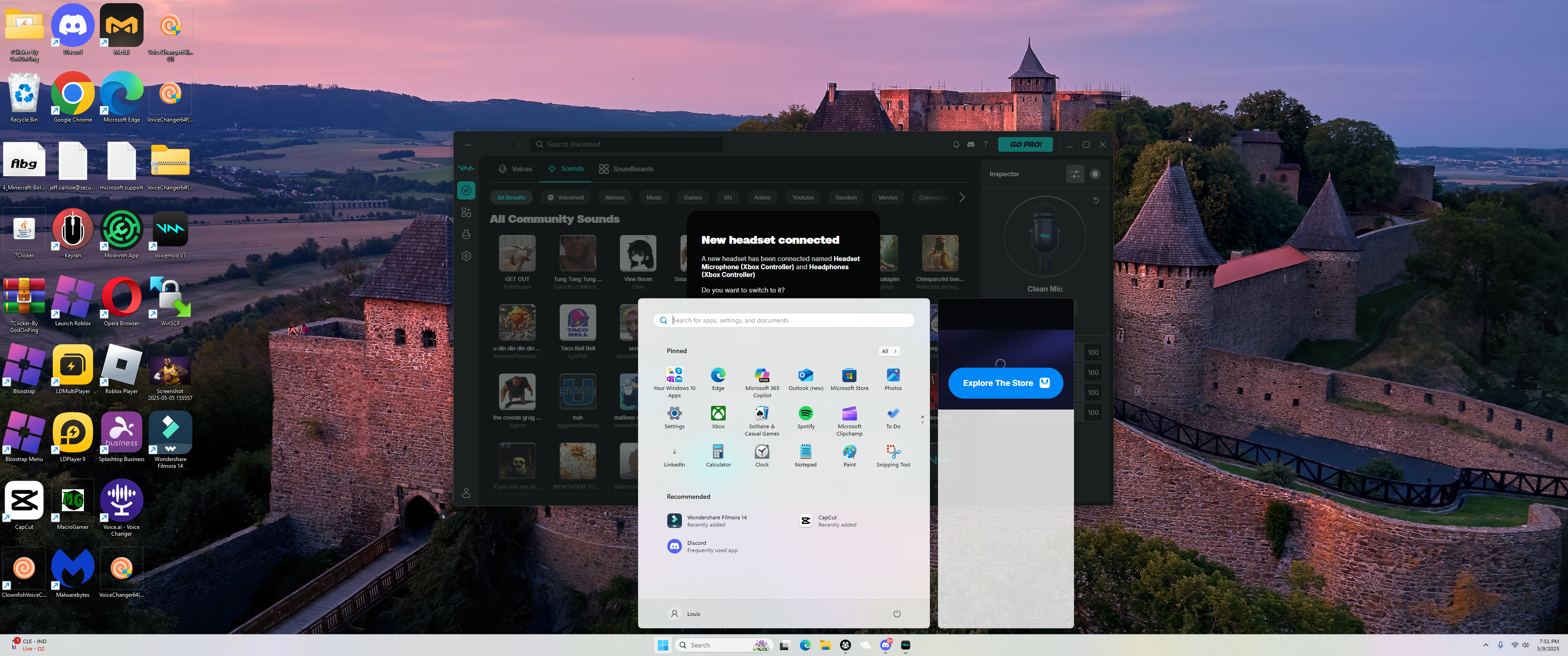This screenshot has width=1568, height=656.
Task: Toggle the circular button beside Inspector sliders
Action: (1095, 174)
